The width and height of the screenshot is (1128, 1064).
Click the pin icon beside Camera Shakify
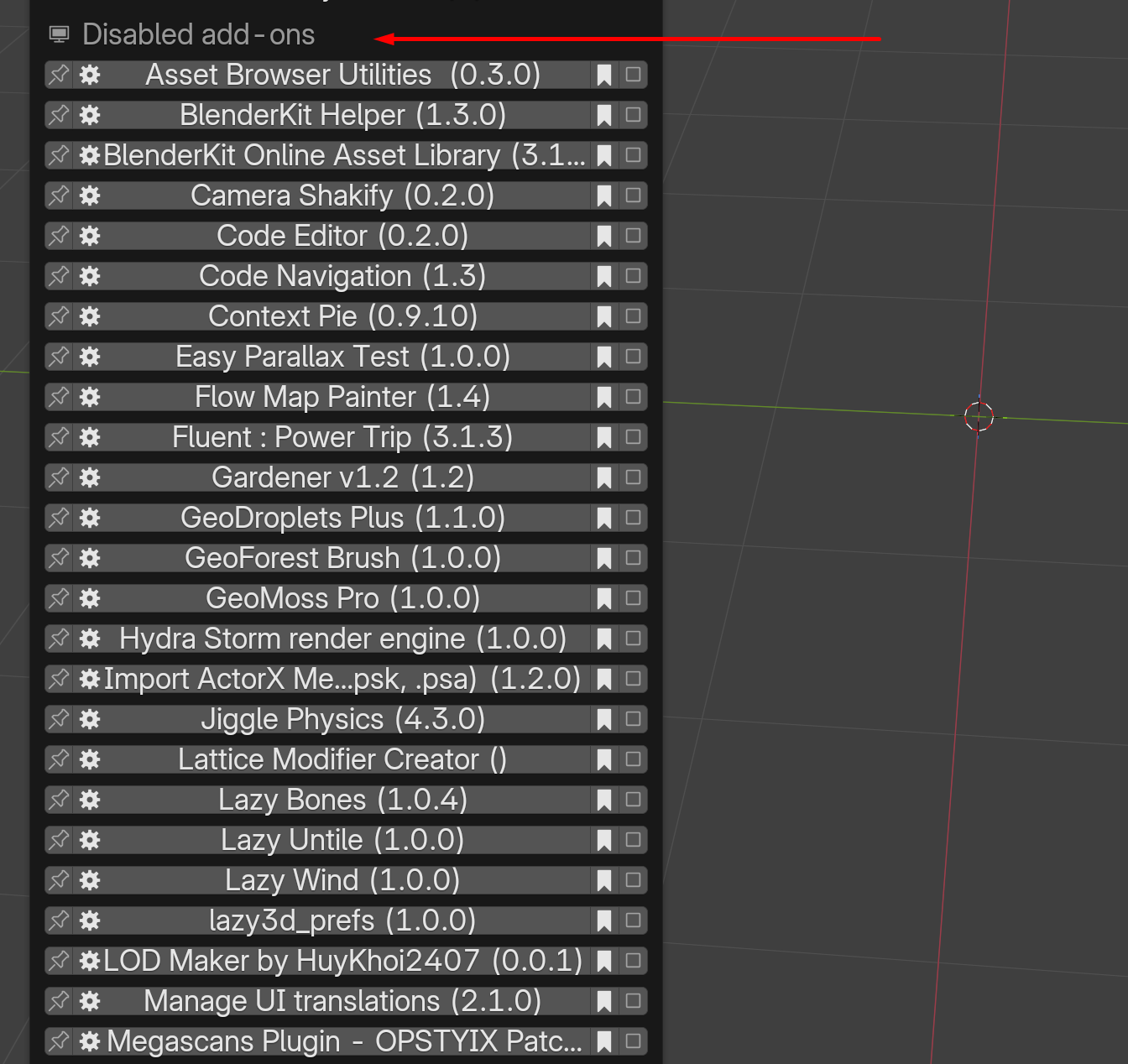point(59,196)
